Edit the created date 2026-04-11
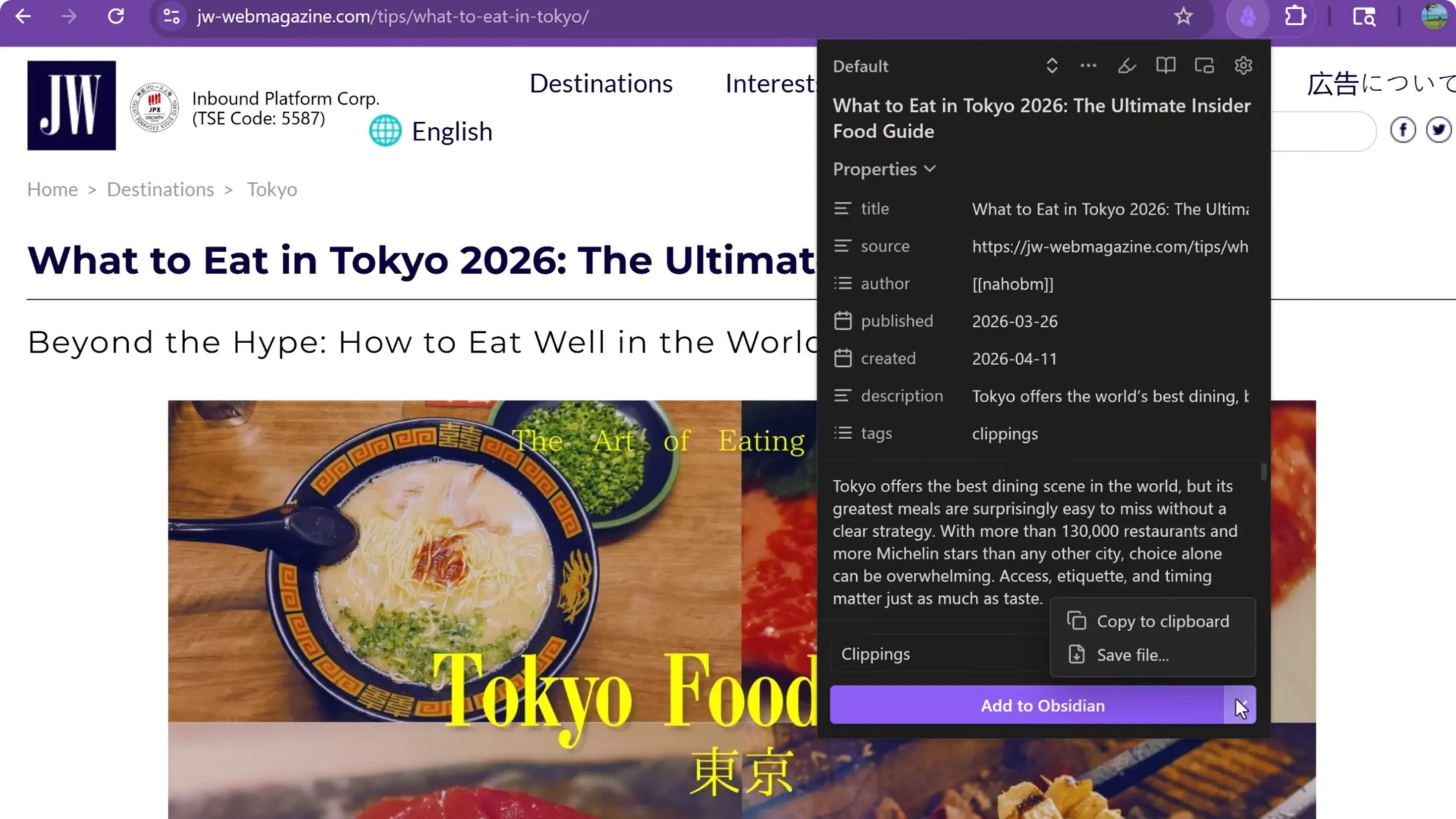 pos(1111,358)
